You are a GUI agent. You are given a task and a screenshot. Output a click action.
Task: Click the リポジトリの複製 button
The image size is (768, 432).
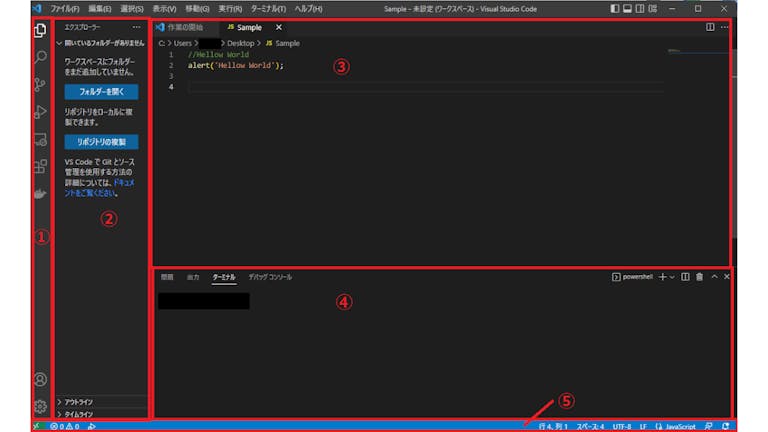(x=100, y=142)
